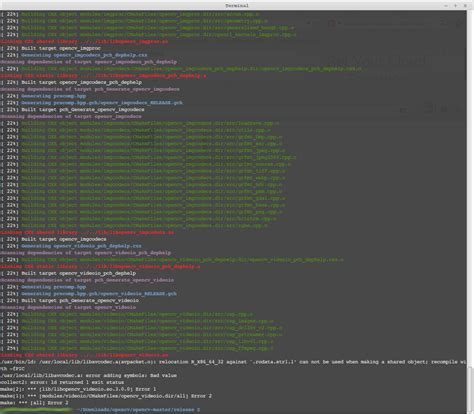Click 'precomp.hpp.gch/opencv_imgcodecs_RELEASE.gch' line
This screenshot has width=474, height=414.
pyautogui.click(x=91, y=103)
